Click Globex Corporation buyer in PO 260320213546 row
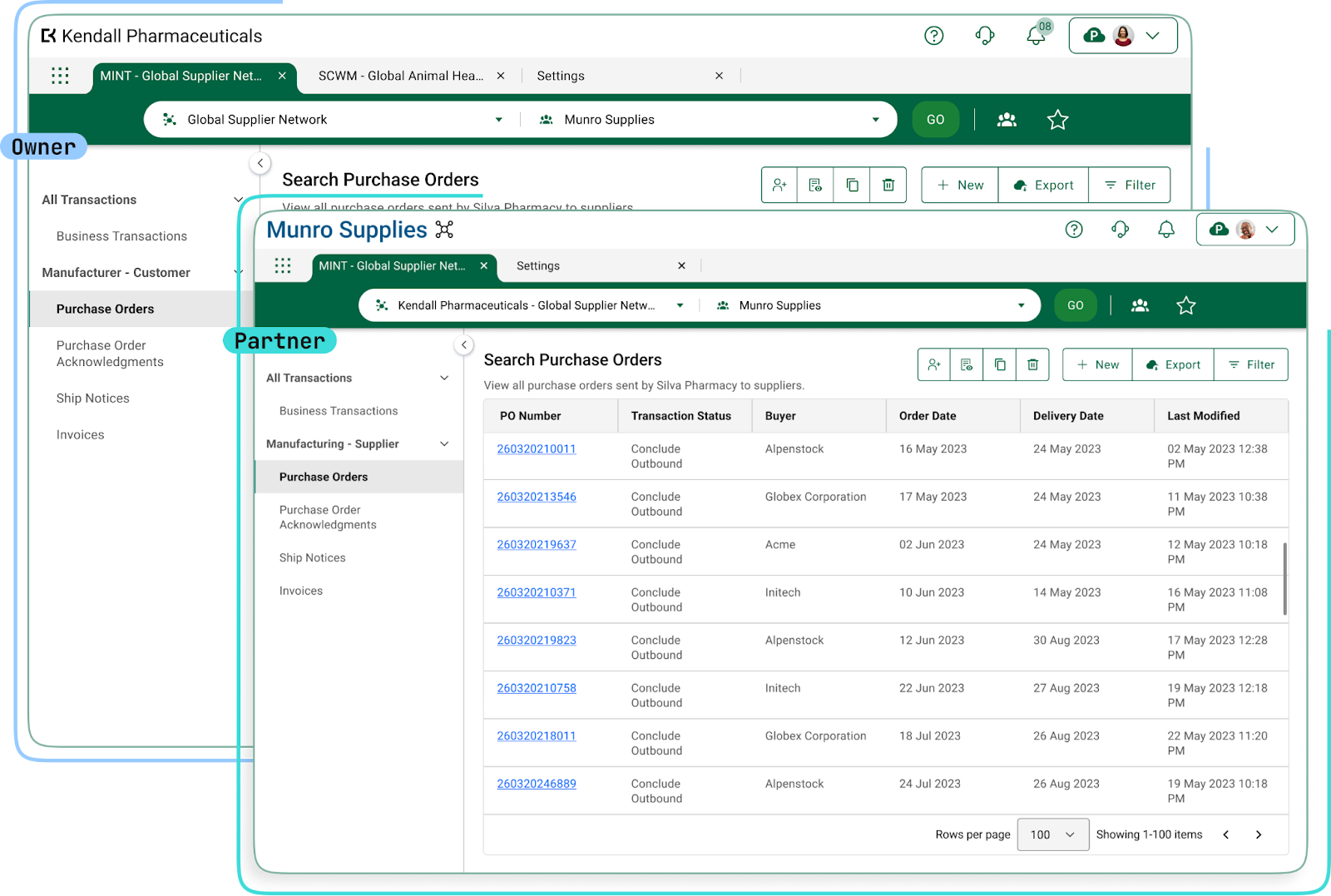The width and height of the screenshot is (1331, 896). pyautogui.click(x=816, y=497)
